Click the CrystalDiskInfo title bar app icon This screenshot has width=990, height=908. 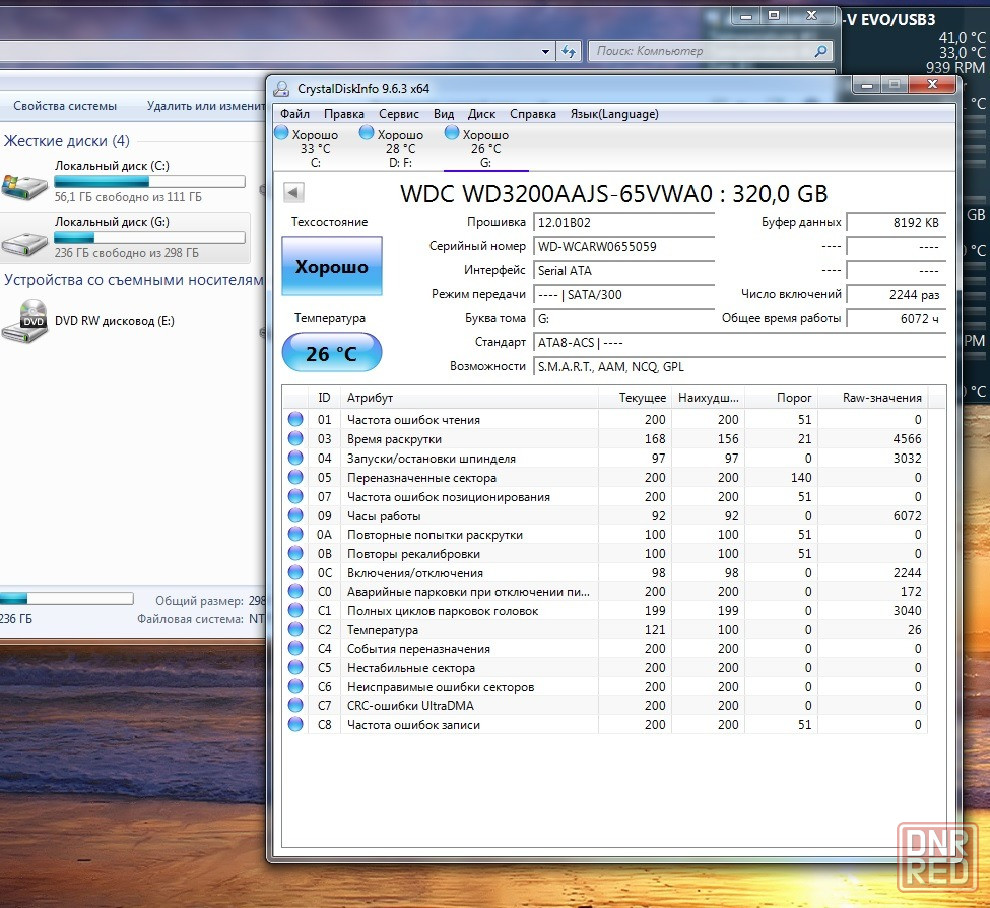coord(282,89)
